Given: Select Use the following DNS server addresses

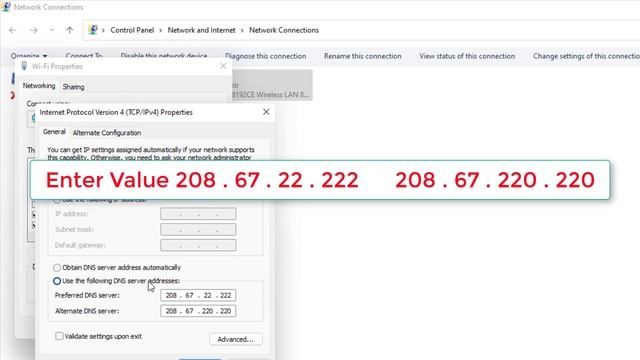Looking at the screenshot, I should [116, 281].
